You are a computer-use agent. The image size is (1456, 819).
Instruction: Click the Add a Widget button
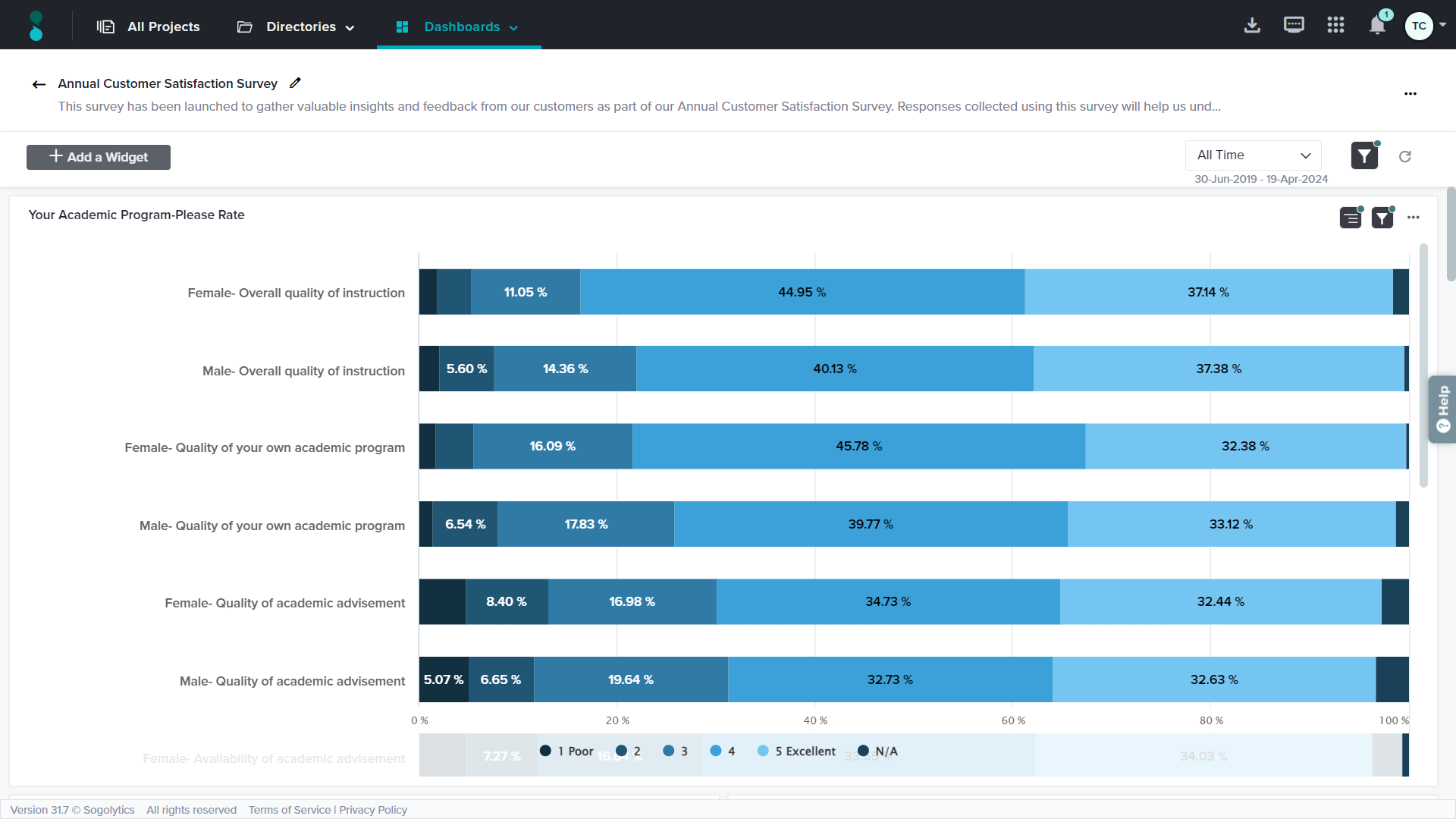click(x=99, y=157)
